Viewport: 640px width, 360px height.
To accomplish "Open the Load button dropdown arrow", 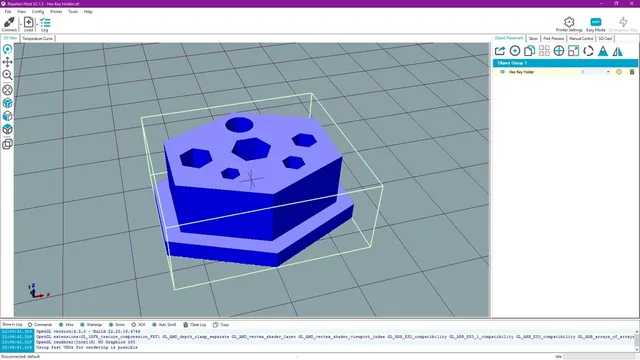I will (37, 24).
